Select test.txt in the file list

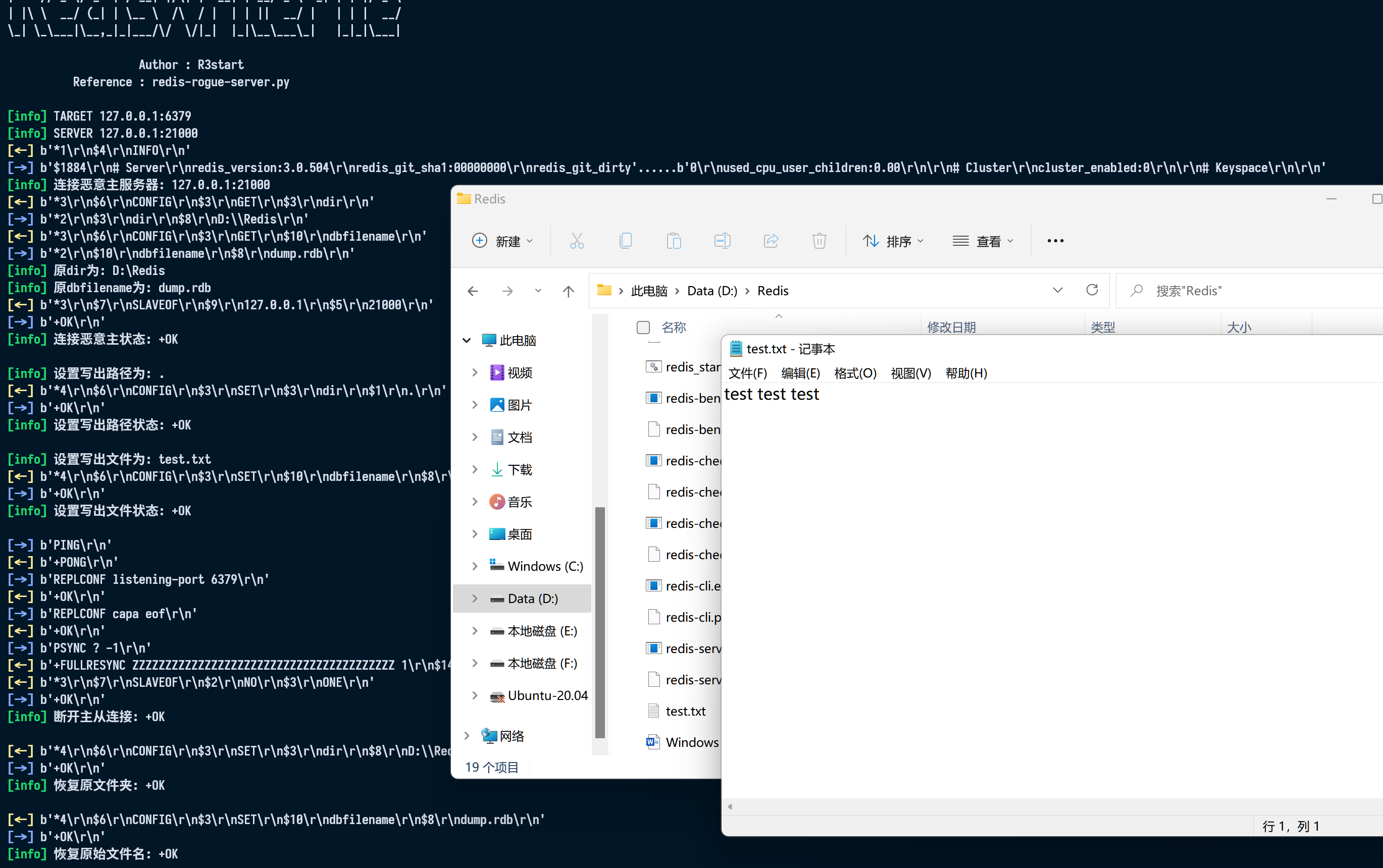pyautogui.click(x=685, y=710)
